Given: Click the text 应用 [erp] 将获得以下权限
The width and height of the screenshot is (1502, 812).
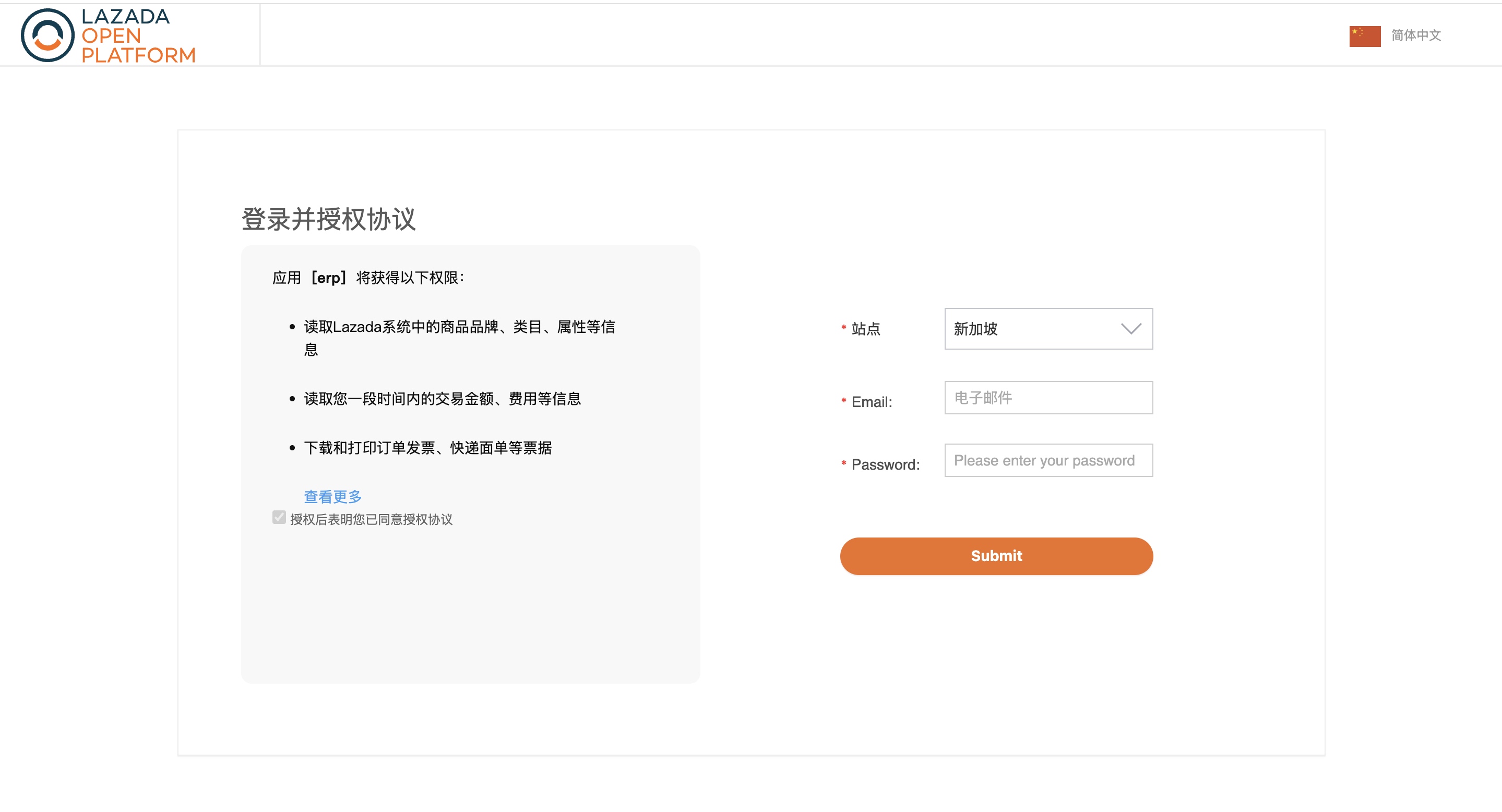Looking at the screenshot, I should pos(368,278).
